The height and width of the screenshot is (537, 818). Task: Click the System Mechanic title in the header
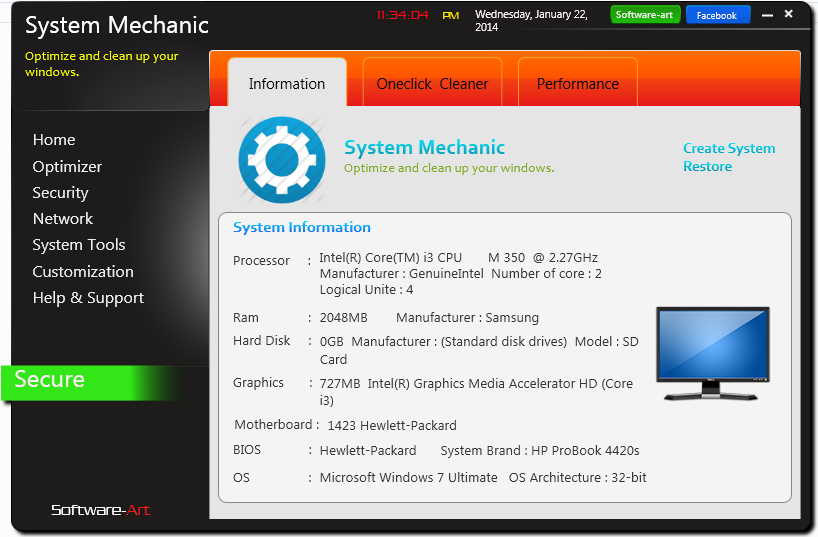click(x=117, y=25)
